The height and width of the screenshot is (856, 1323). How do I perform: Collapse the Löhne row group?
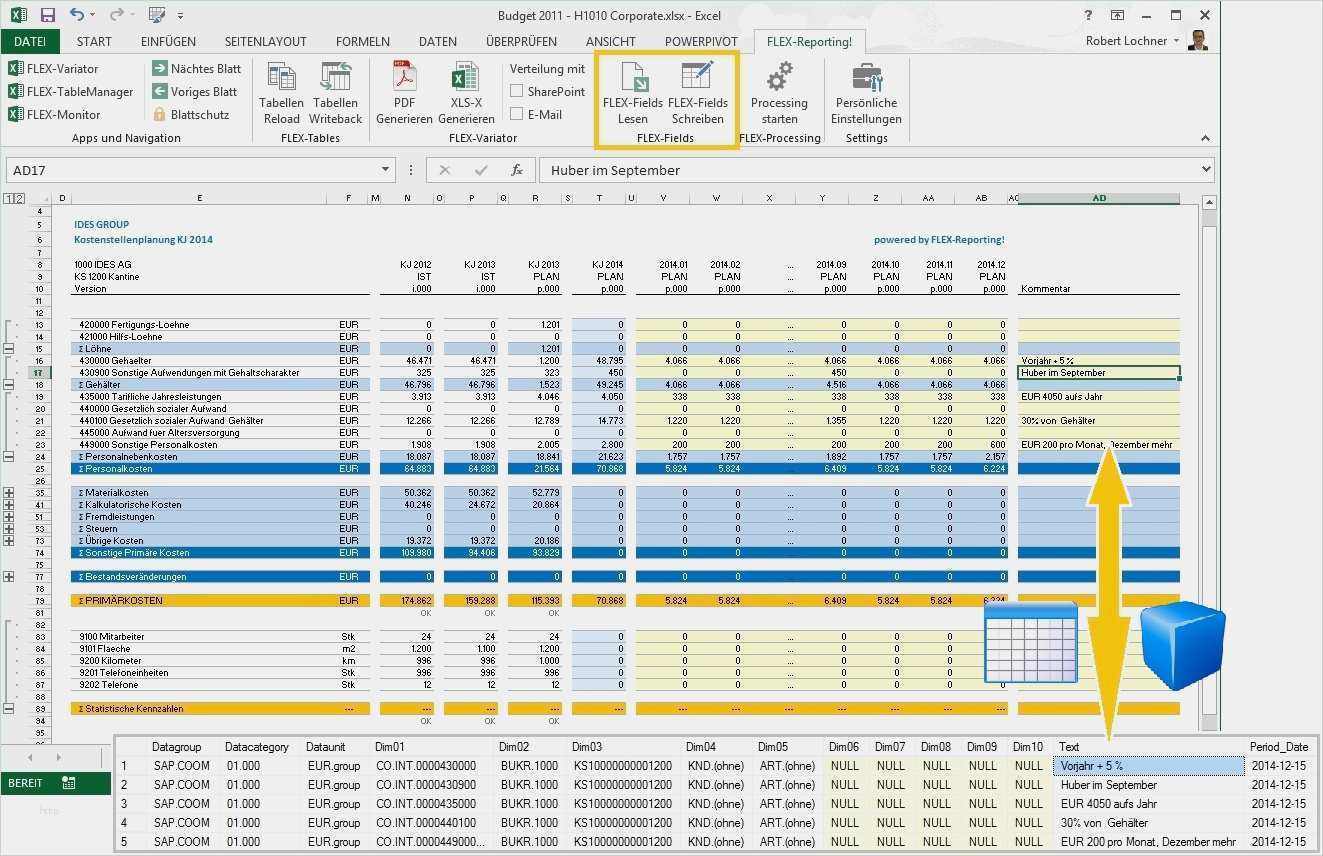(x=9, y=349)
